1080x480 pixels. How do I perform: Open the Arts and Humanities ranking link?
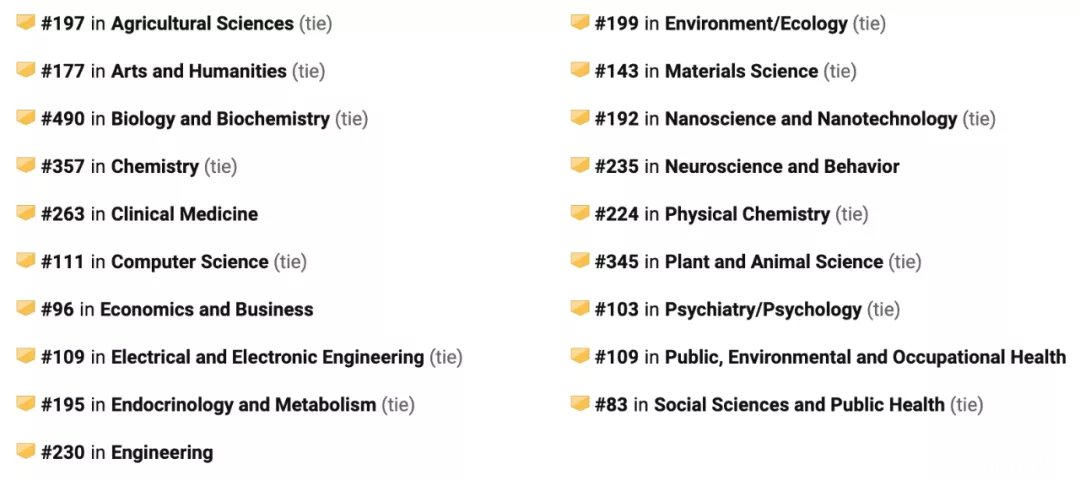pos(198,71)
